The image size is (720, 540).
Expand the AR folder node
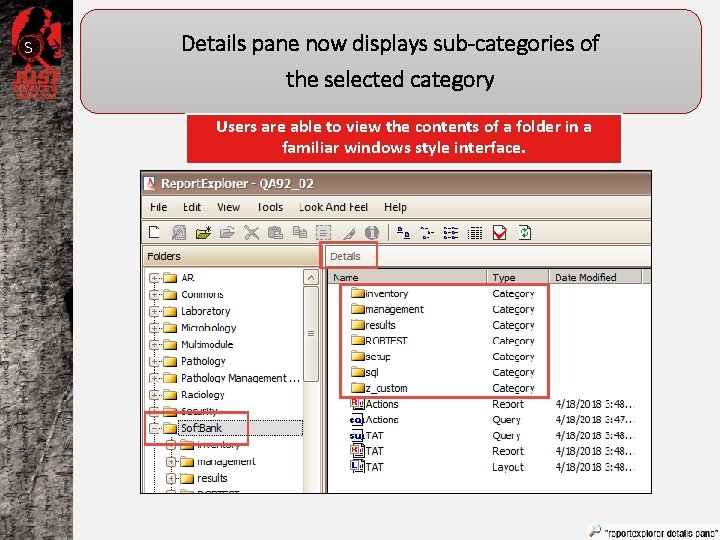click(x=154, y=278)
